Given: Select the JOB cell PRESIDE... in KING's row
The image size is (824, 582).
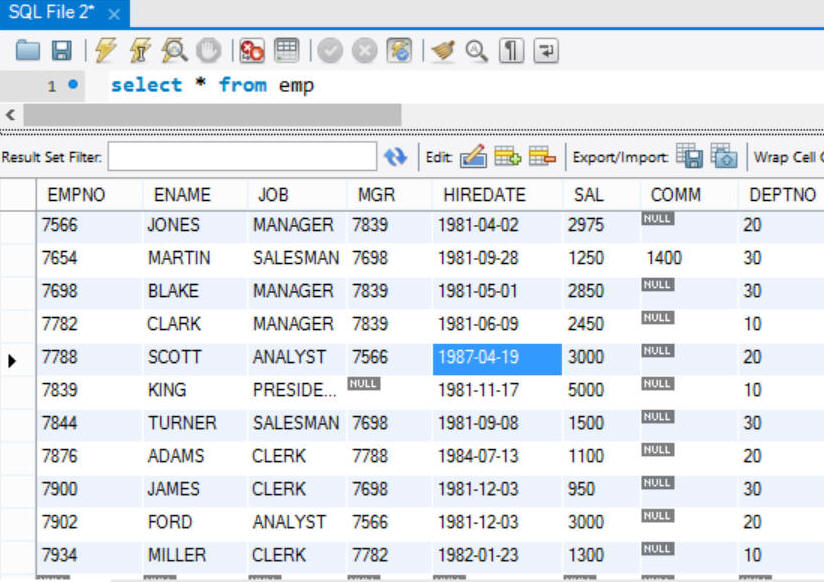Looking at the screenshot, I should point(297,391).
